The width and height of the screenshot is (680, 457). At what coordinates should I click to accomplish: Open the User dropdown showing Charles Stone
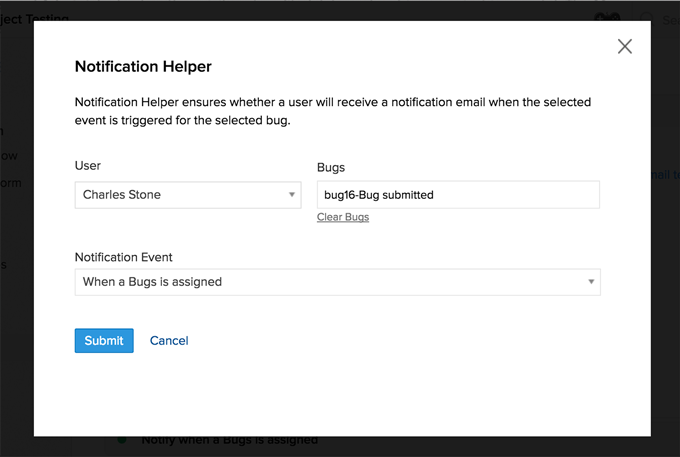point(187,195)
